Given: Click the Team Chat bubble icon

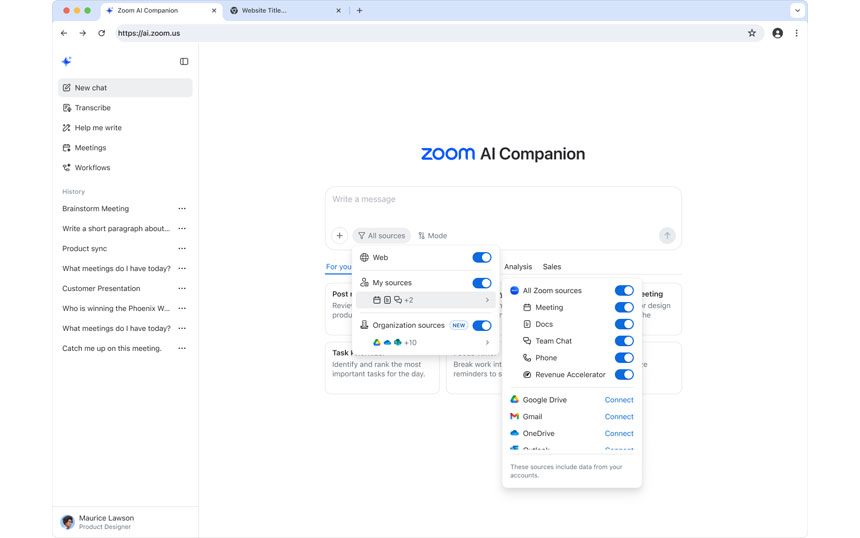Looking at the screenshot, I should tap(527, 341).
